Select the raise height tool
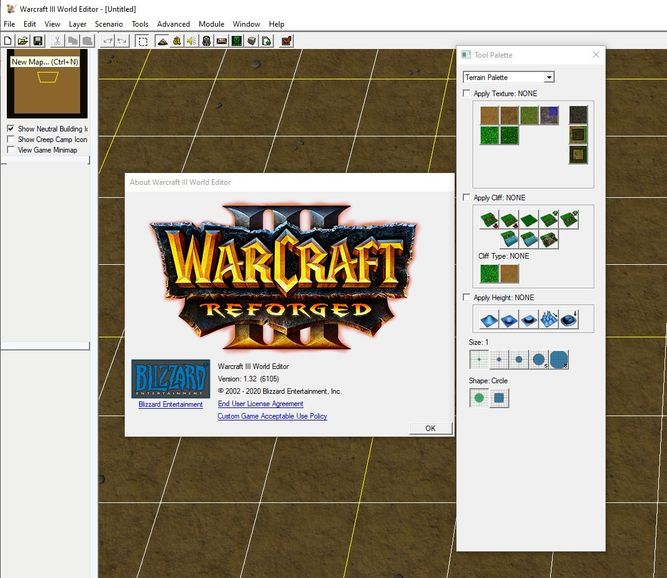Viewport: 667px width, 578px height. (489, 319)
